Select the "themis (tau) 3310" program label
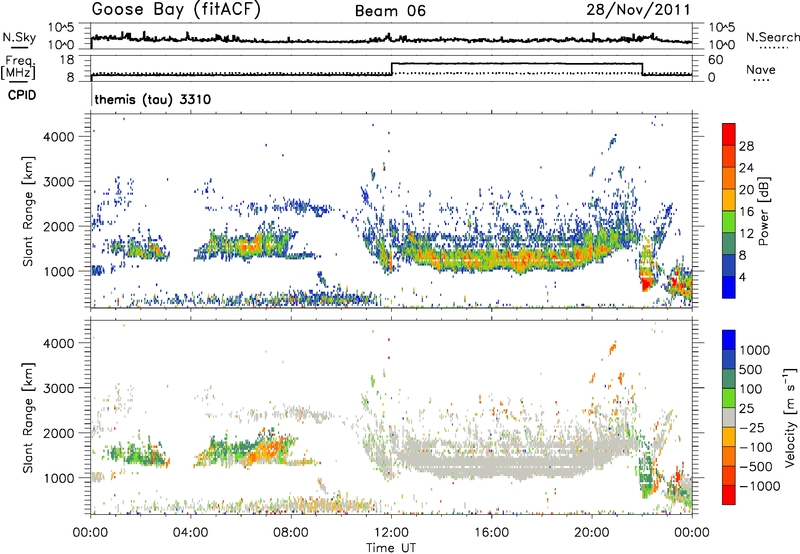This screenshot has height=554, width=800. 153,99
